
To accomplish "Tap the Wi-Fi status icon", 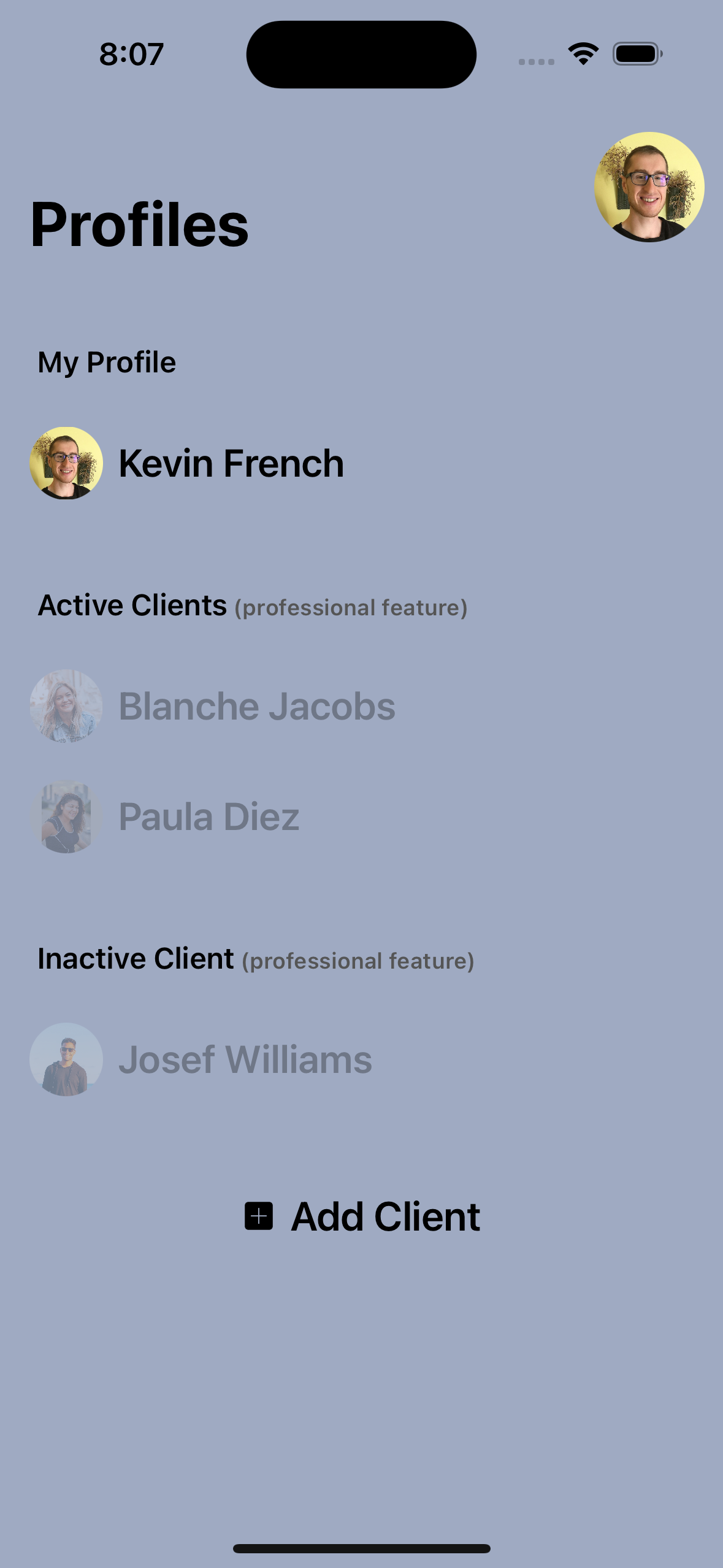I will (x=583, y=54).
